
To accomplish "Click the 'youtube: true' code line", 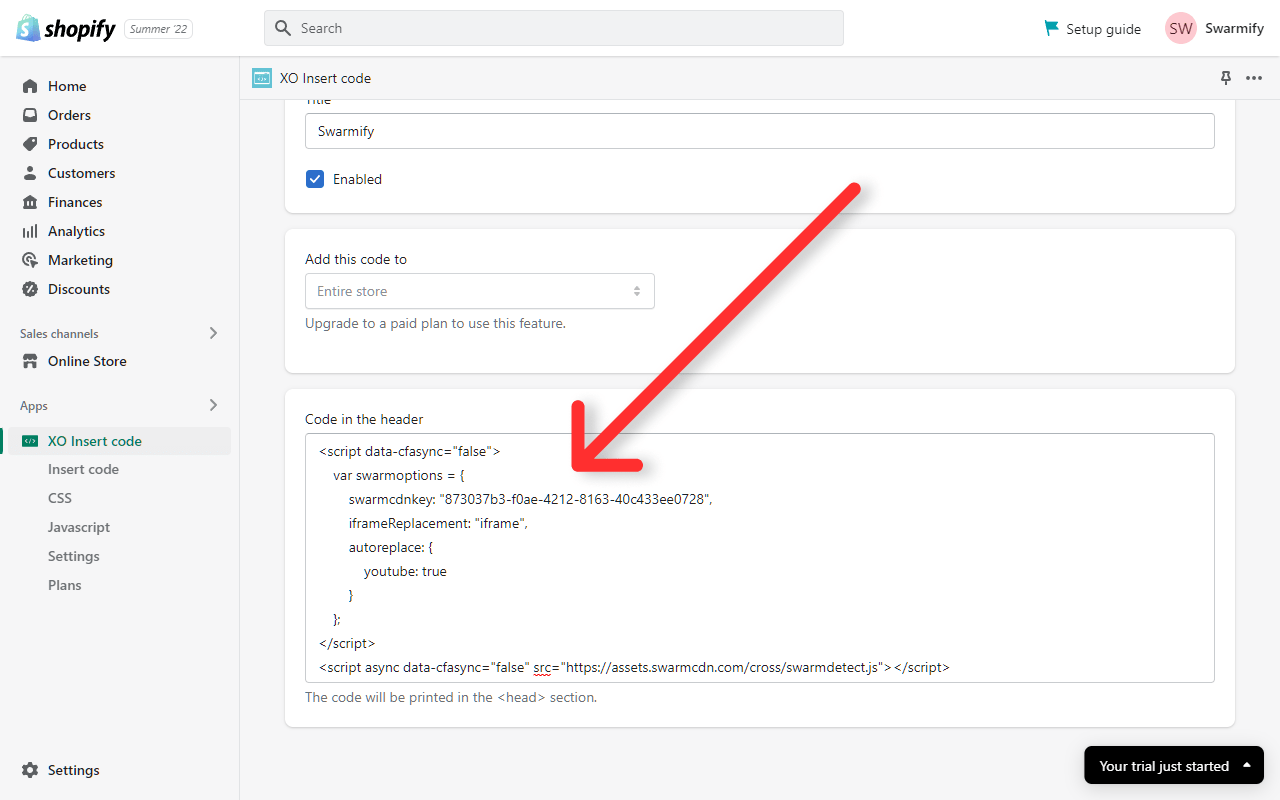I will pyautogui.click(x=405, y=571).
